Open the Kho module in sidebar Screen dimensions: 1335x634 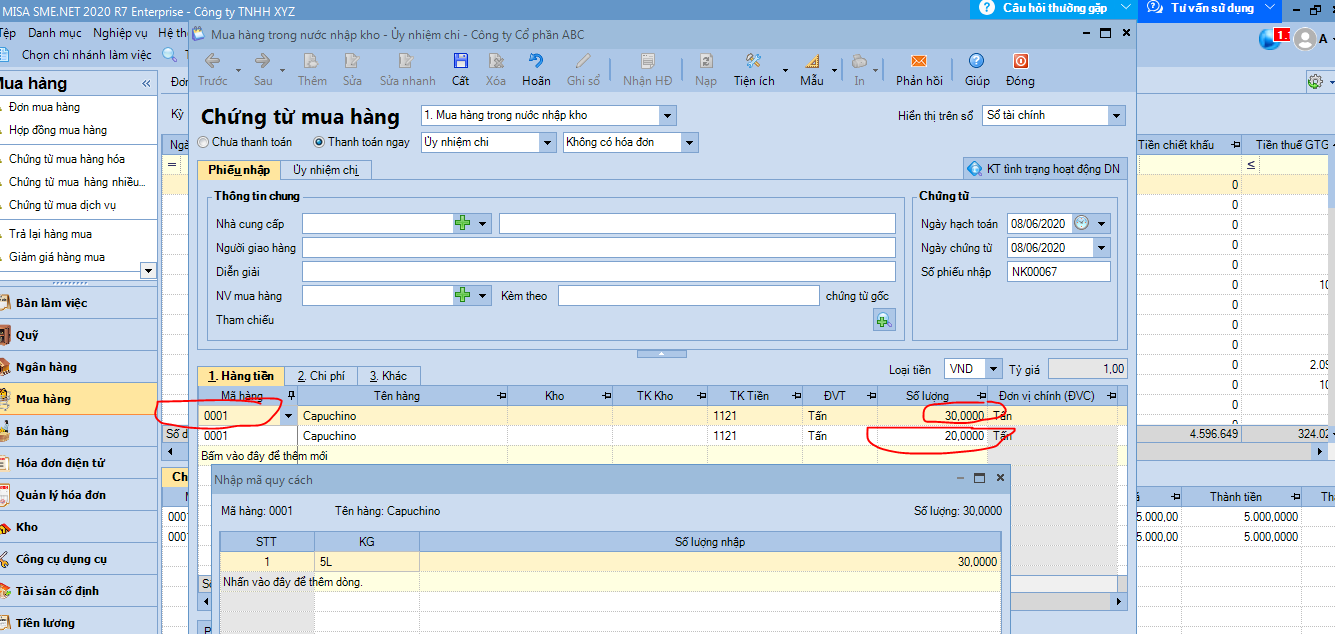point(78,527)
